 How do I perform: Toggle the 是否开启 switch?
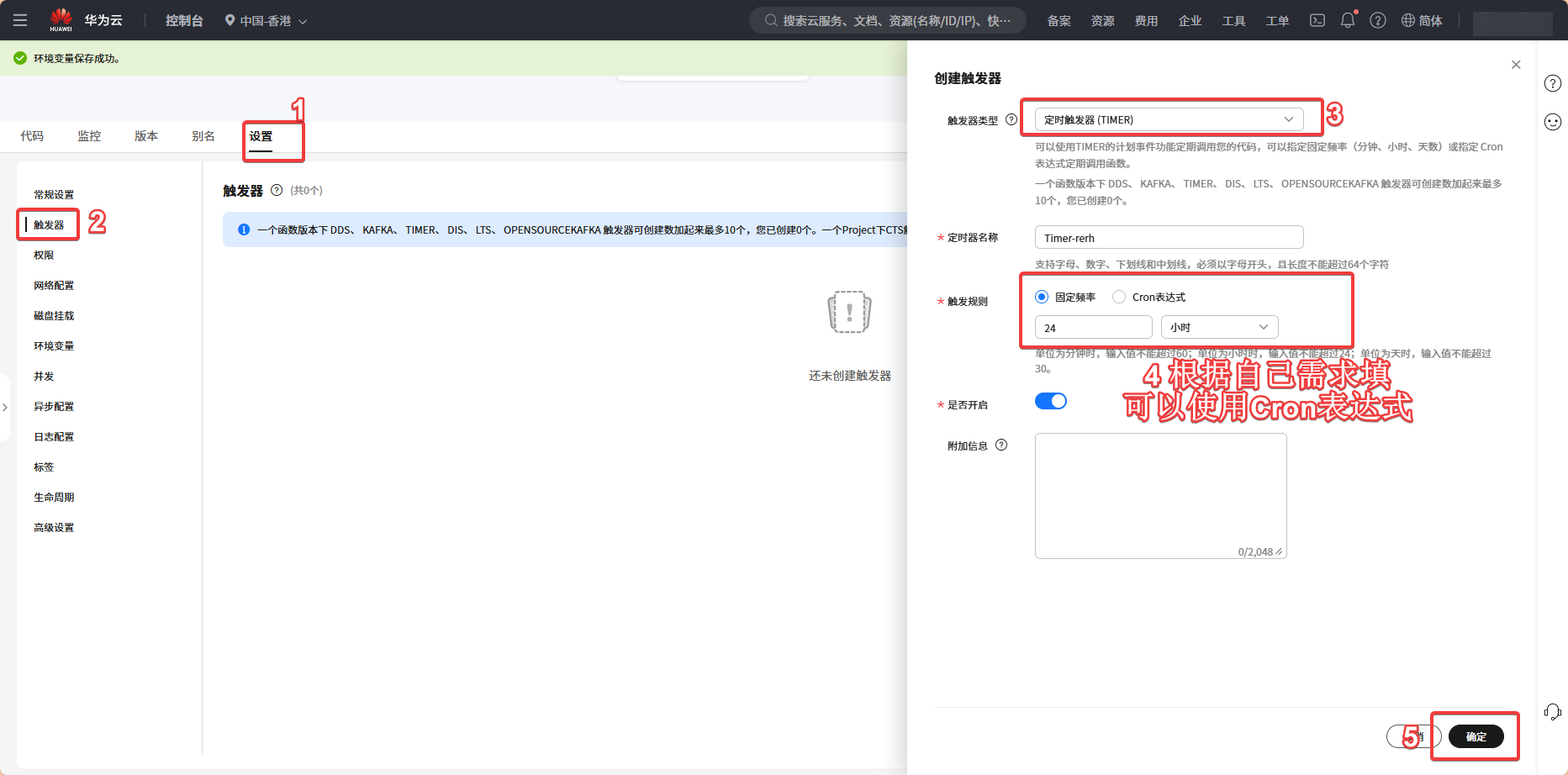(x=1050, y=401)
